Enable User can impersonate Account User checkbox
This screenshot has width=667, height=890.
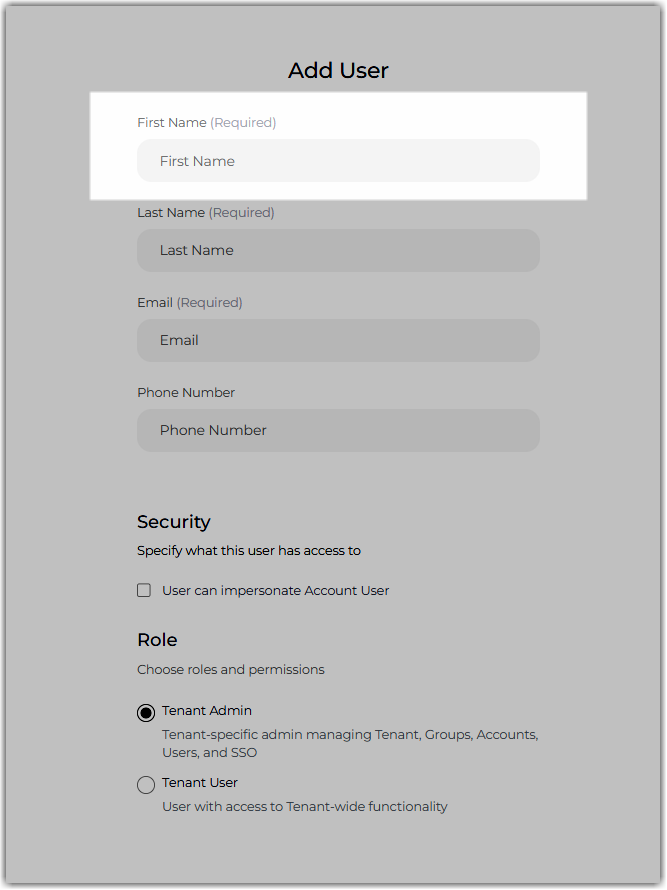point(144,590)
